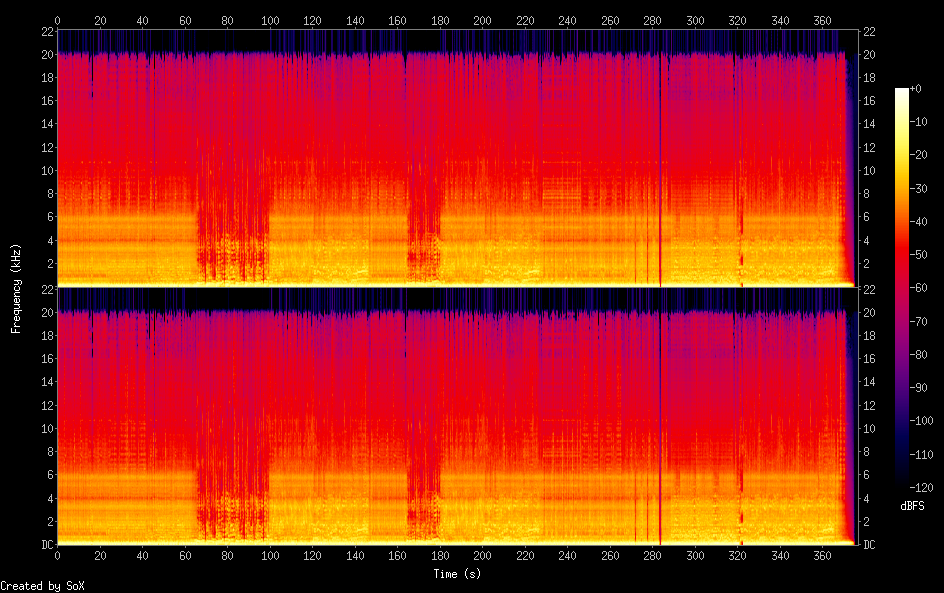
Task: Click the 100 tick on the bottom time axis
Action: click(270, 556)
